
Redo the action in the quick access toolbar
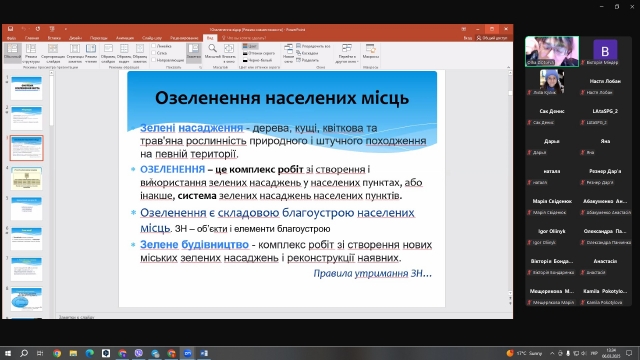tap(38, 29)
